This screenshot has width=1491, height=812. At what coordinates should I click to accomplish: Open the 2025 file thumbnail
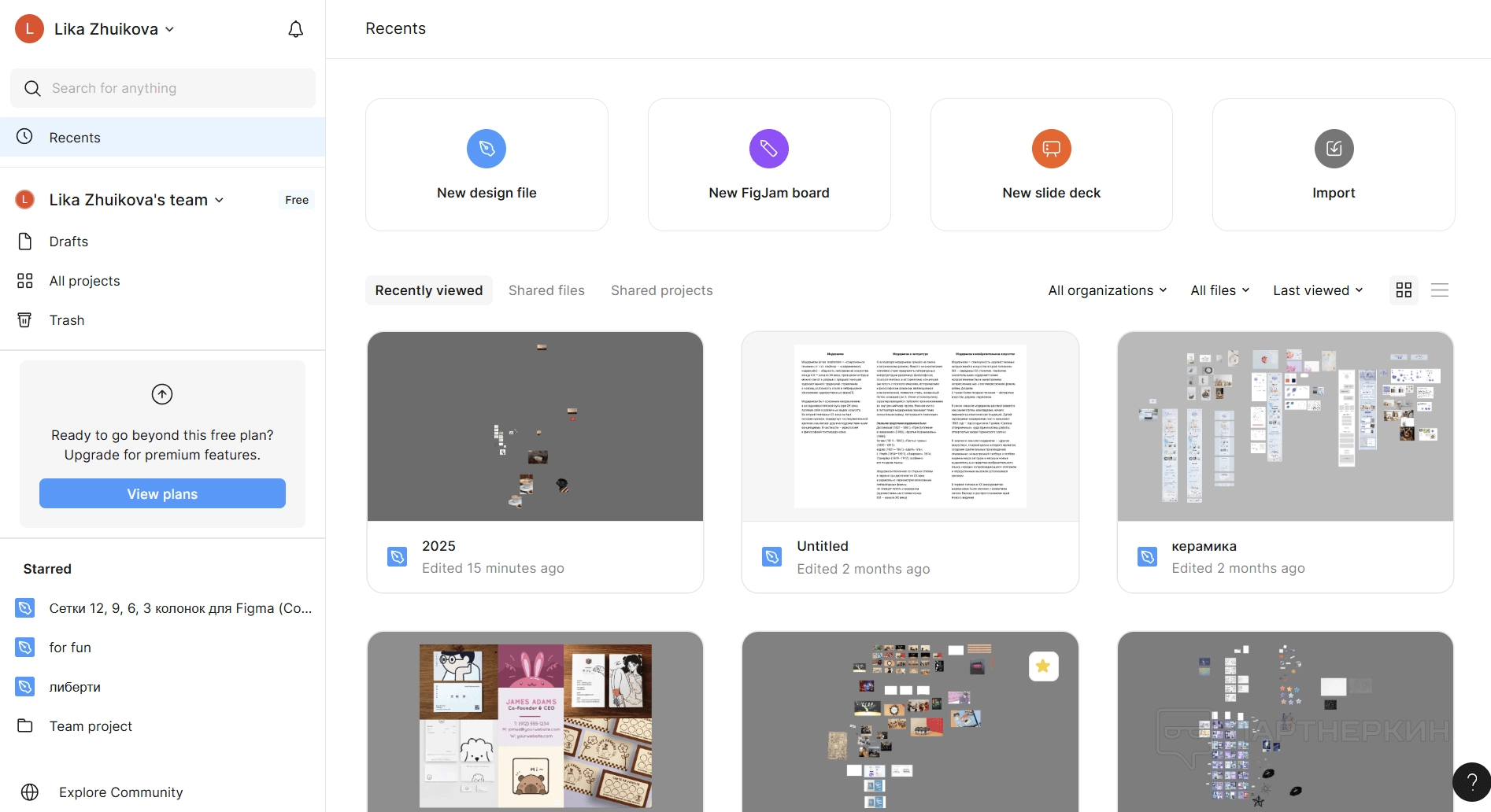point(535,426)
